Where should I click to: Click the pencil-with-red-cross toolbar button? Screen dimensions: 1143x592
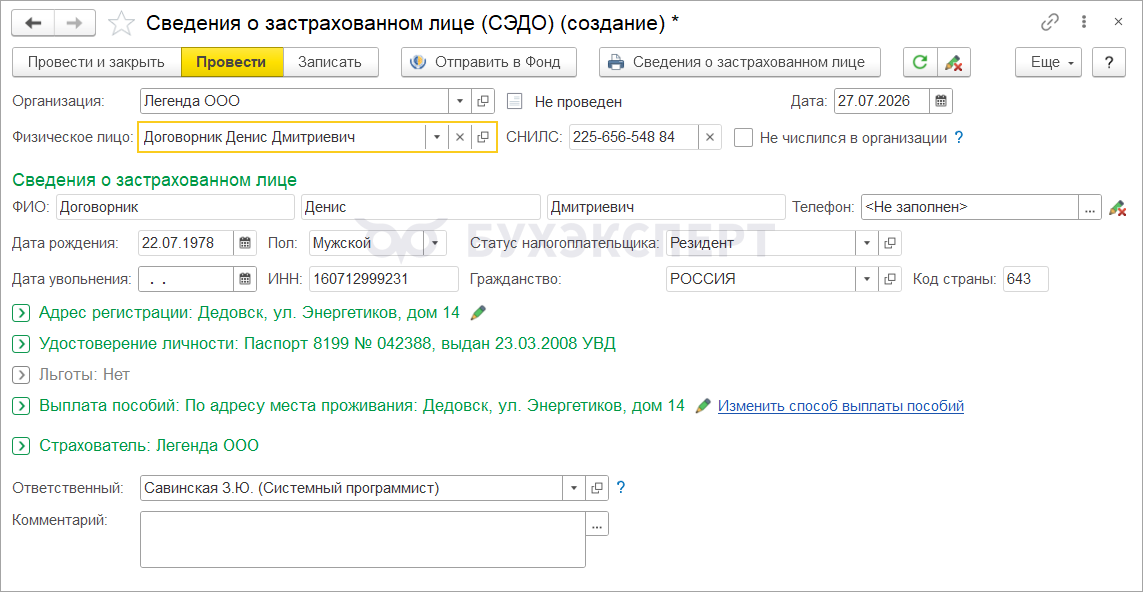pos(953,62)
